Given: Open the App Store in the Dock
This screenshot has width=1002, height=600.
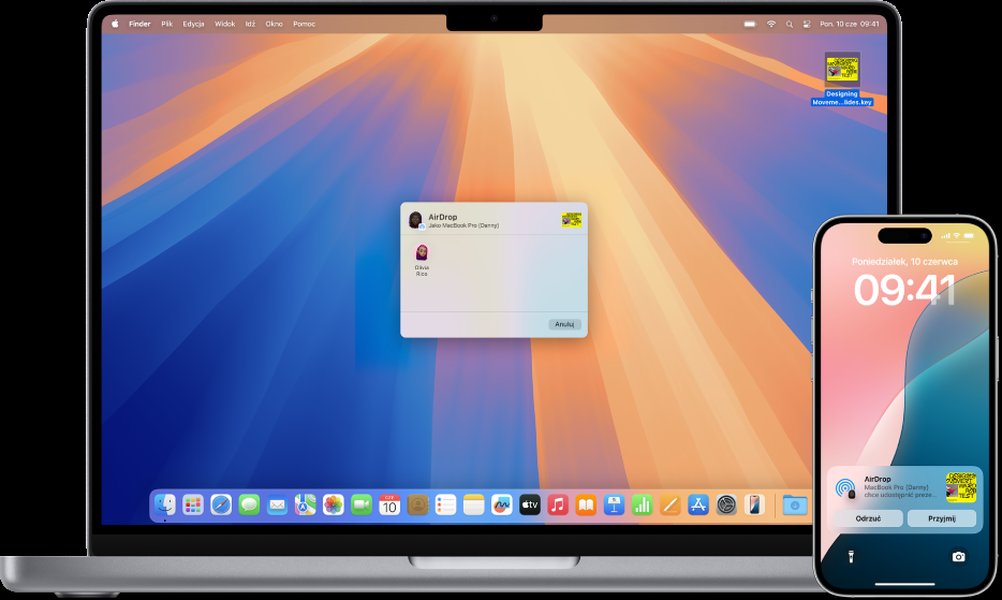Looking at the screenshot, I should 698,505.
